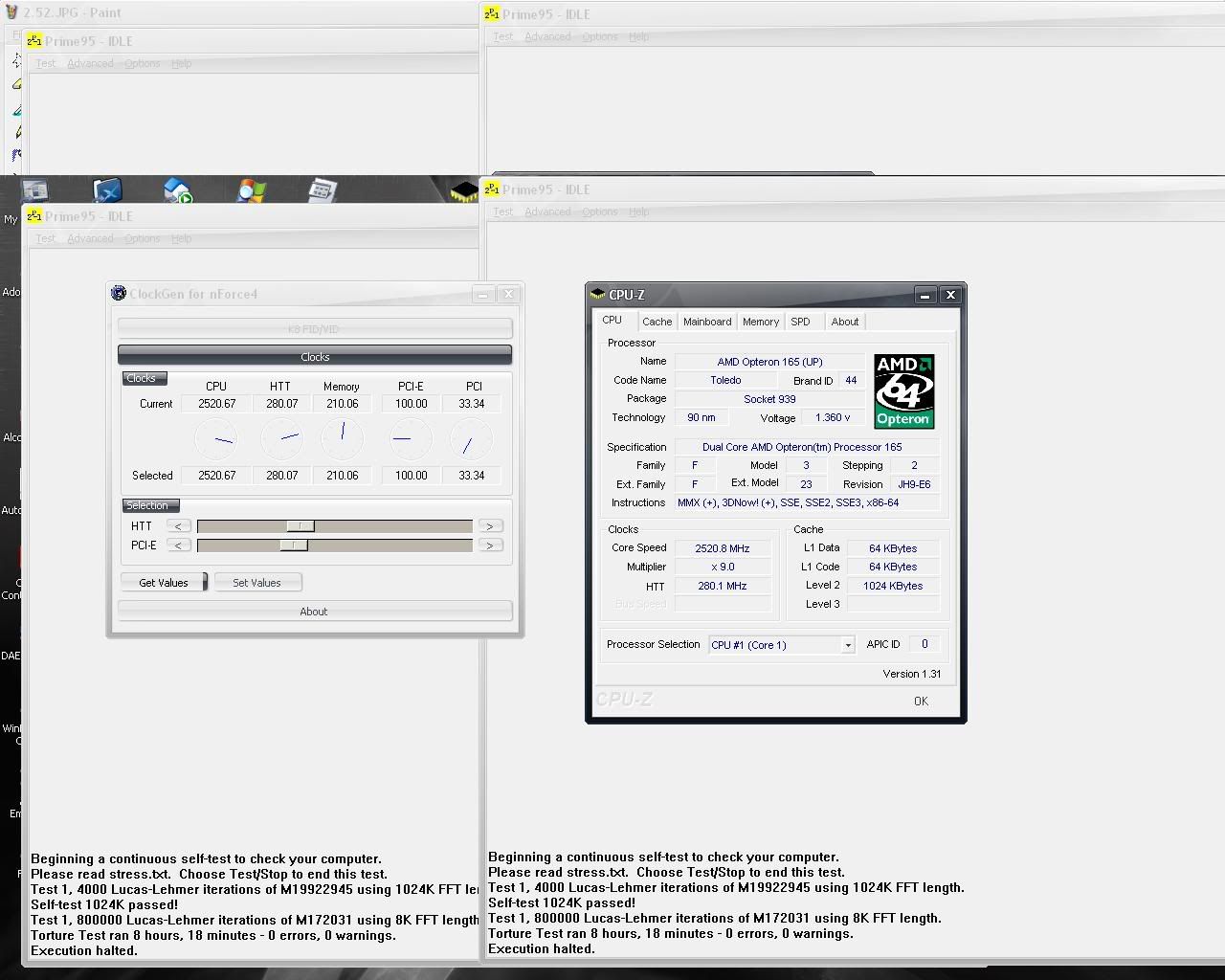The height and width of the screenshot is (980, 1225).
Task: Select the house with green play arrow desktop icon
Action: [x=178, y=190]
